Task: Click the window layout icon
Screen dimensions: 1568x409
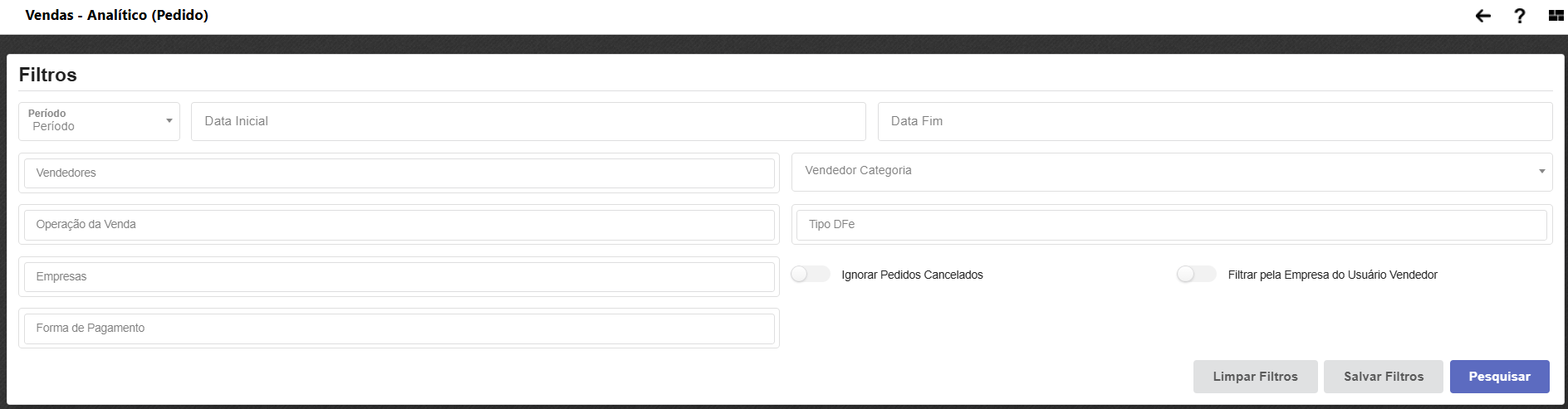Action: click(1556, 16)
